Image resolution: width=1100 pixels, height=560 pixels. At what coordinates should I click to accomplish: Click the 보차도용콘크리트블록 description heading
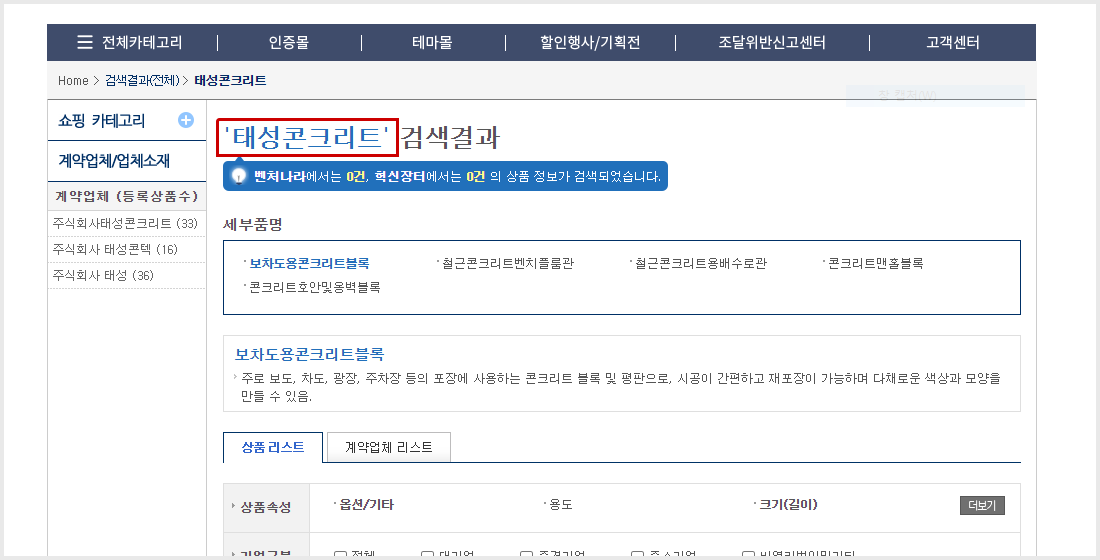pos(309,354)
